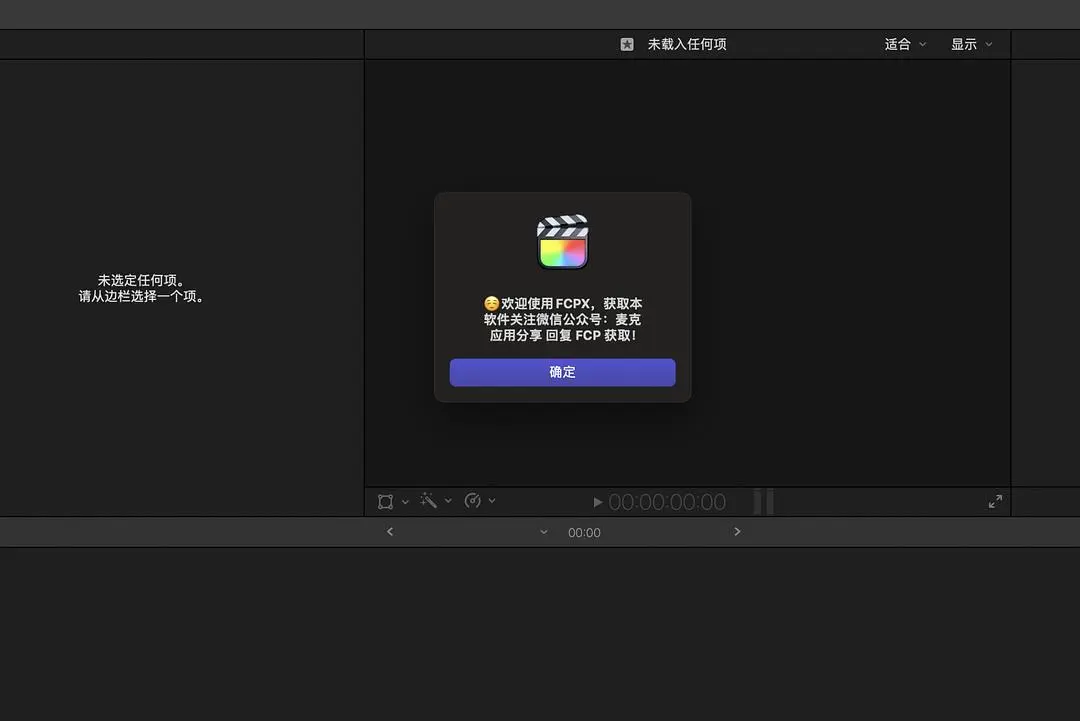
Task: Open the retime options chevron
Action: [492, 501]
